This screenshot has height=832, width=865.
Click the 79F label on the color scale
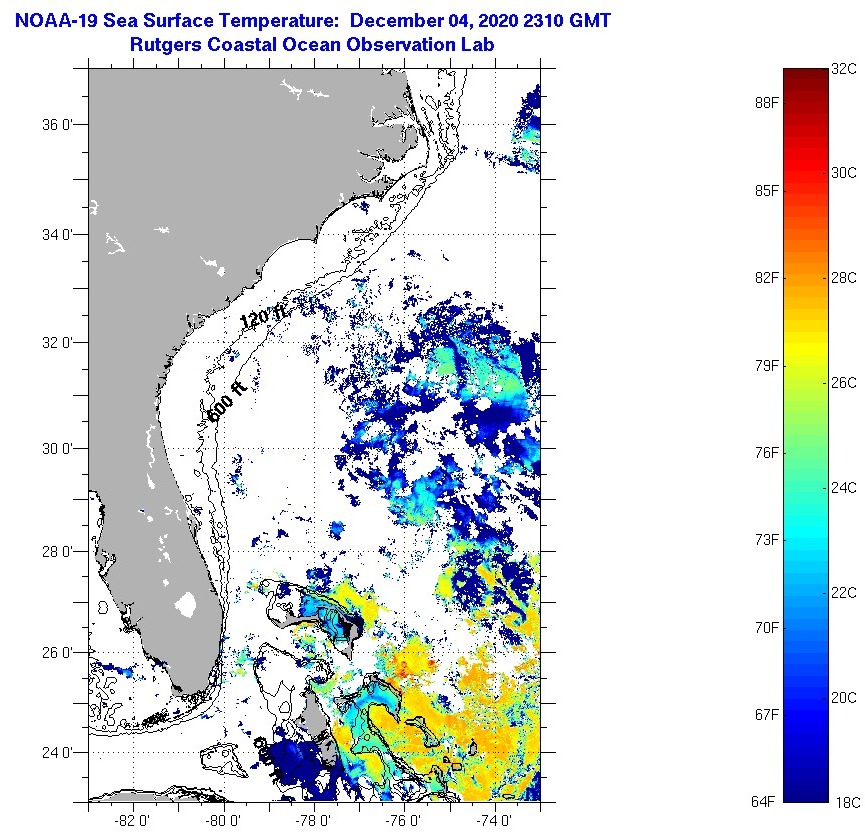[x=767, y=365]
